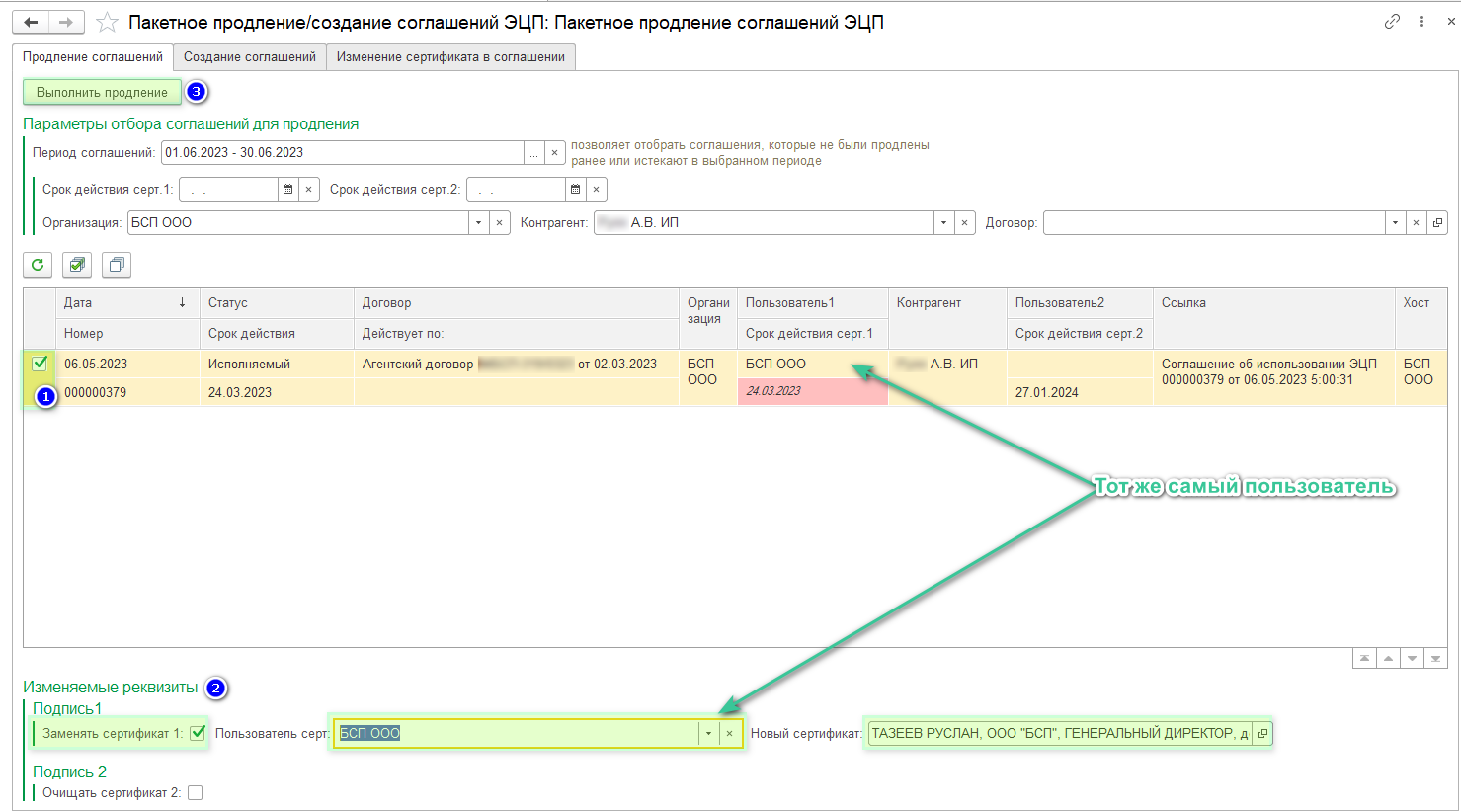
Task: Click the back navigation arrow
Action: tap(31, 22)
